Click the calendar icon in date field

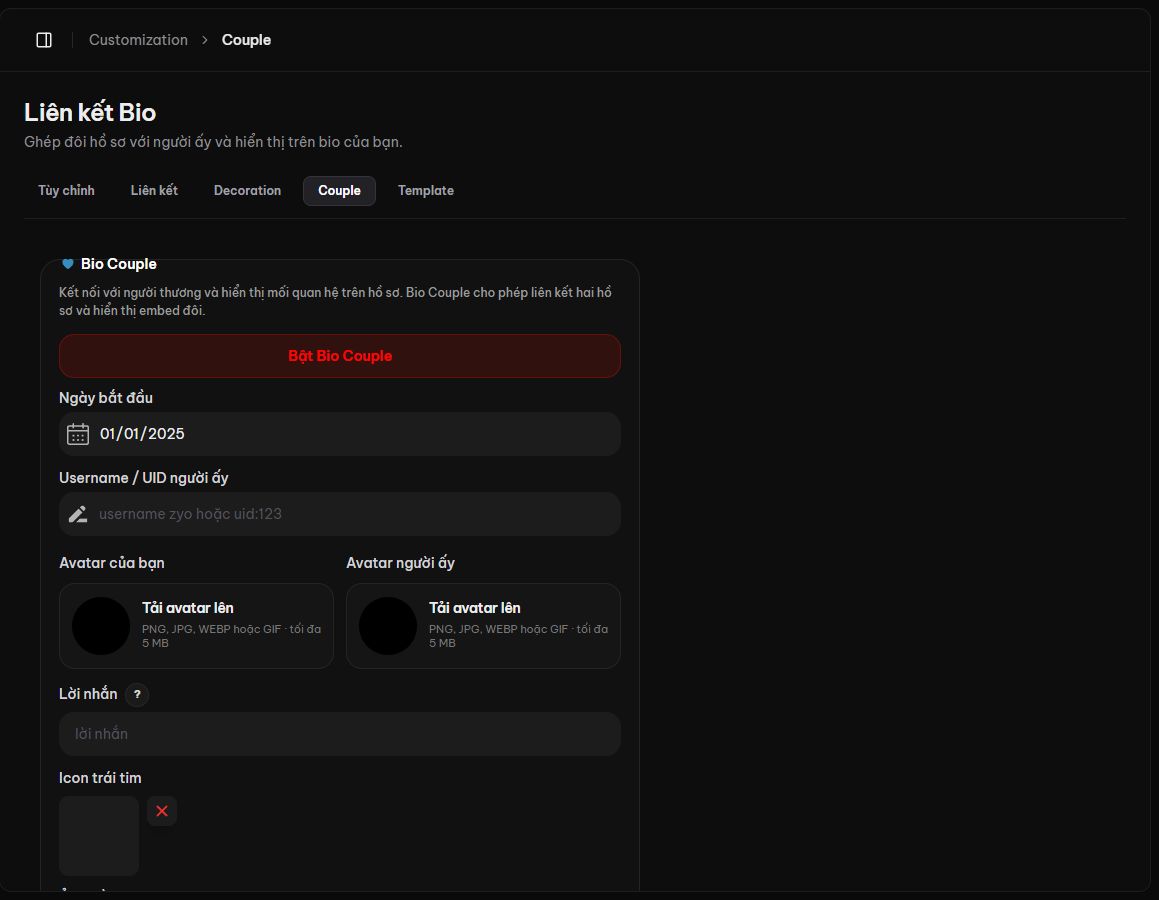(78, 434)
